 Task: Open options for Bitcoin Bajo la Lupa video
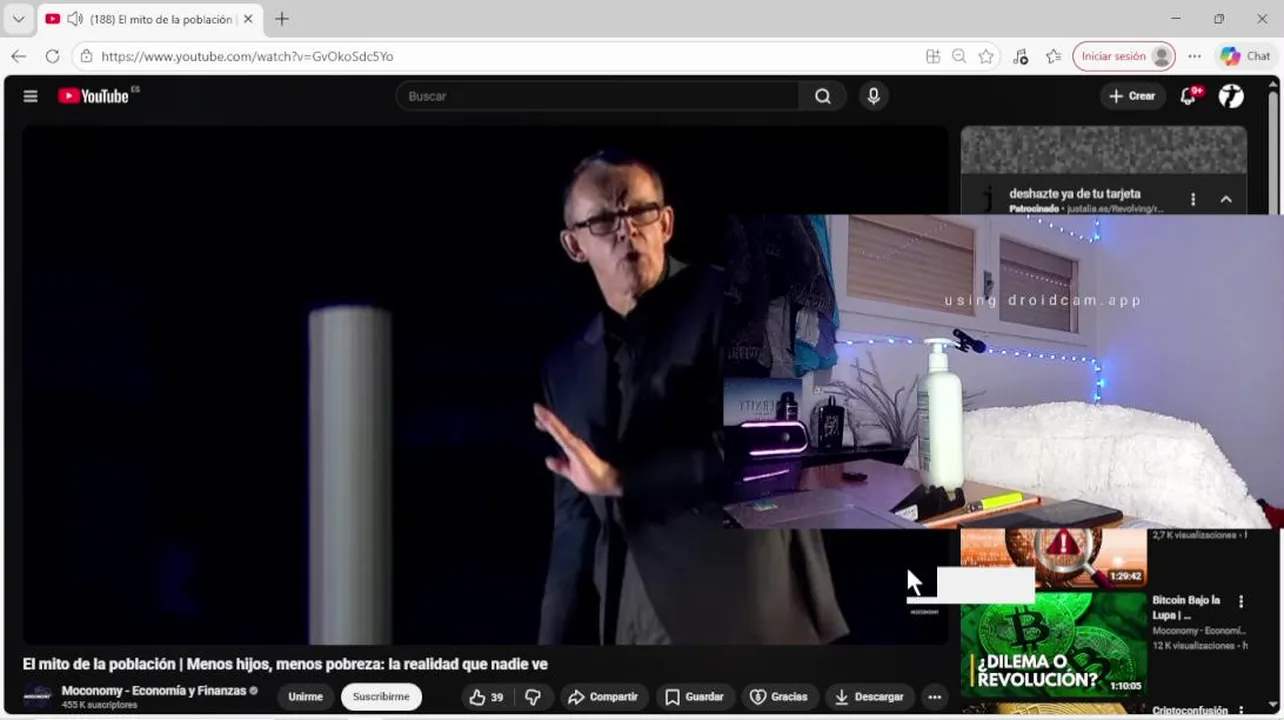(1241, 602)
